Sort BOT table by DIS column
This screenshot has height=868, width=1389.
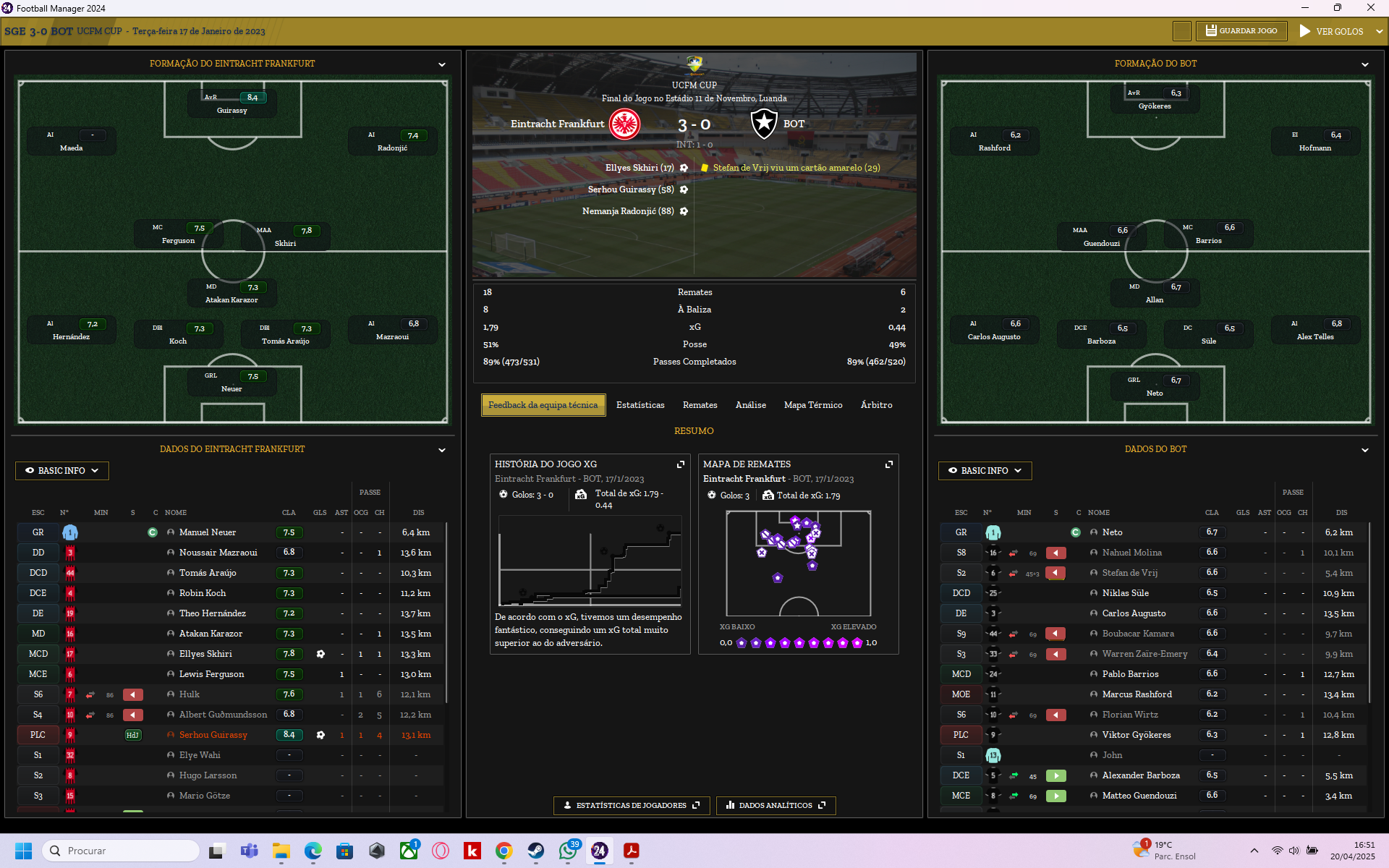pos(1342,513)
